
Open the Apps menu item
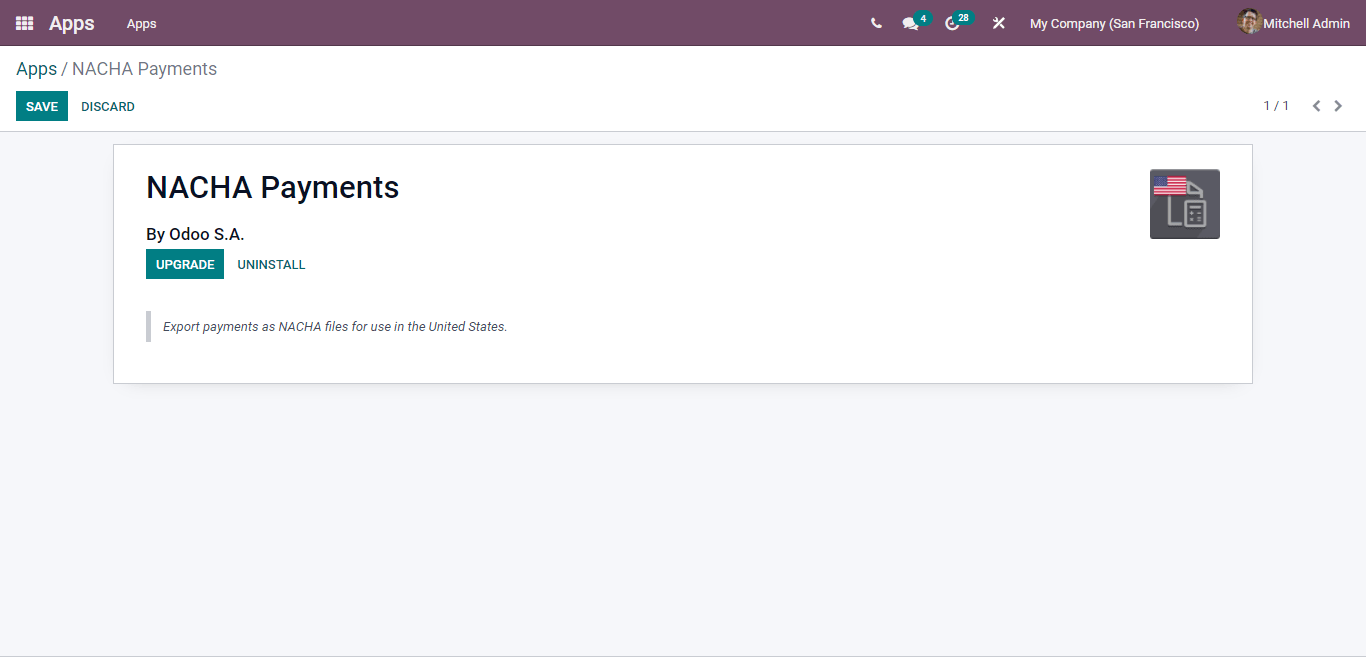click(141, 23)
